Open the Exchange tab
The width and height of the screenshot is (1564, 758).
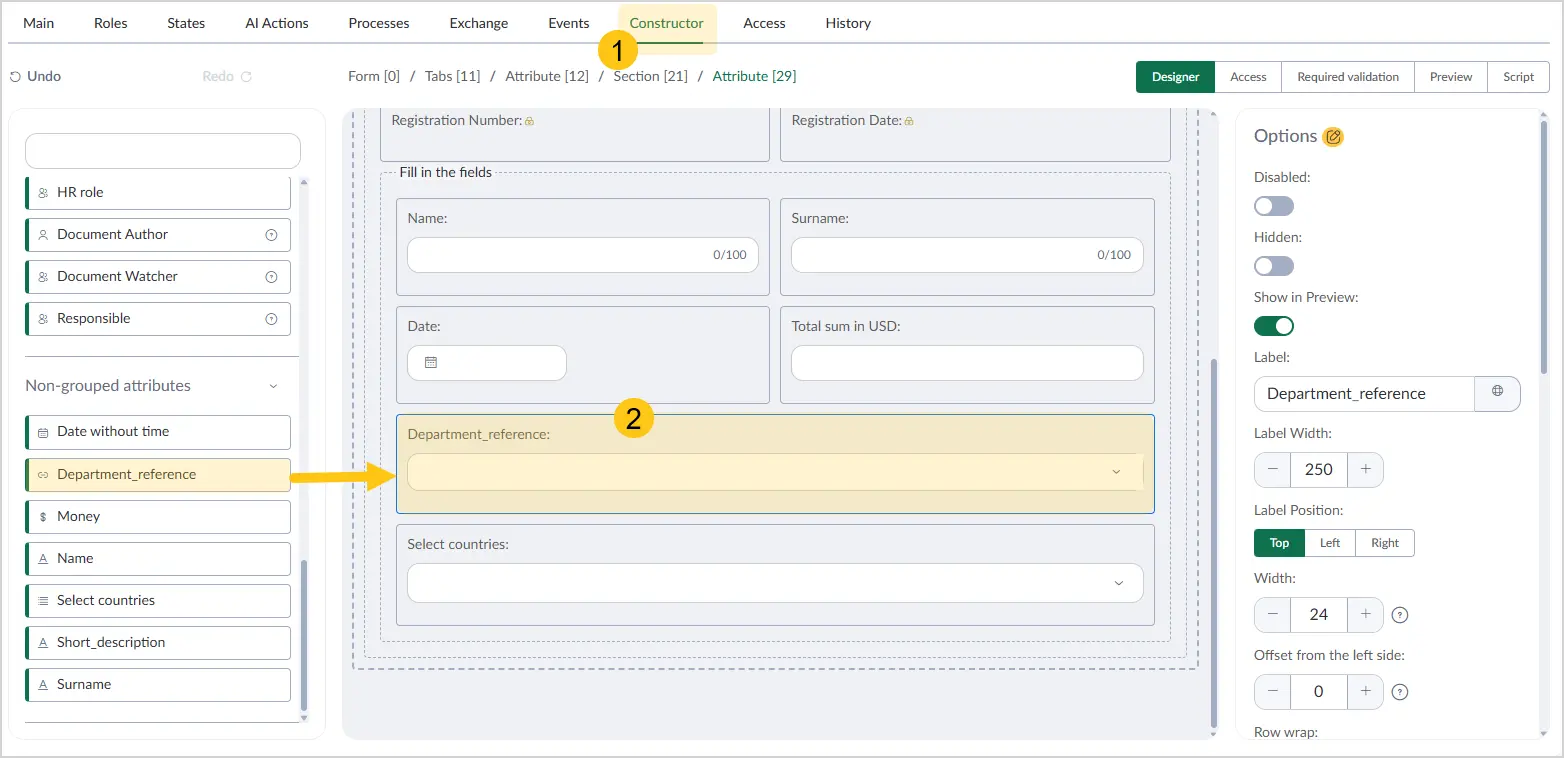click(479, 23)
